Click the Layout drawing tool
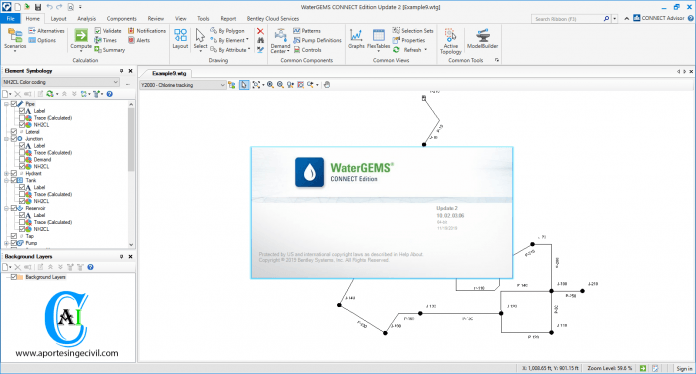The width and height of the screenshot is (696, 374). [x=180, y=39]
